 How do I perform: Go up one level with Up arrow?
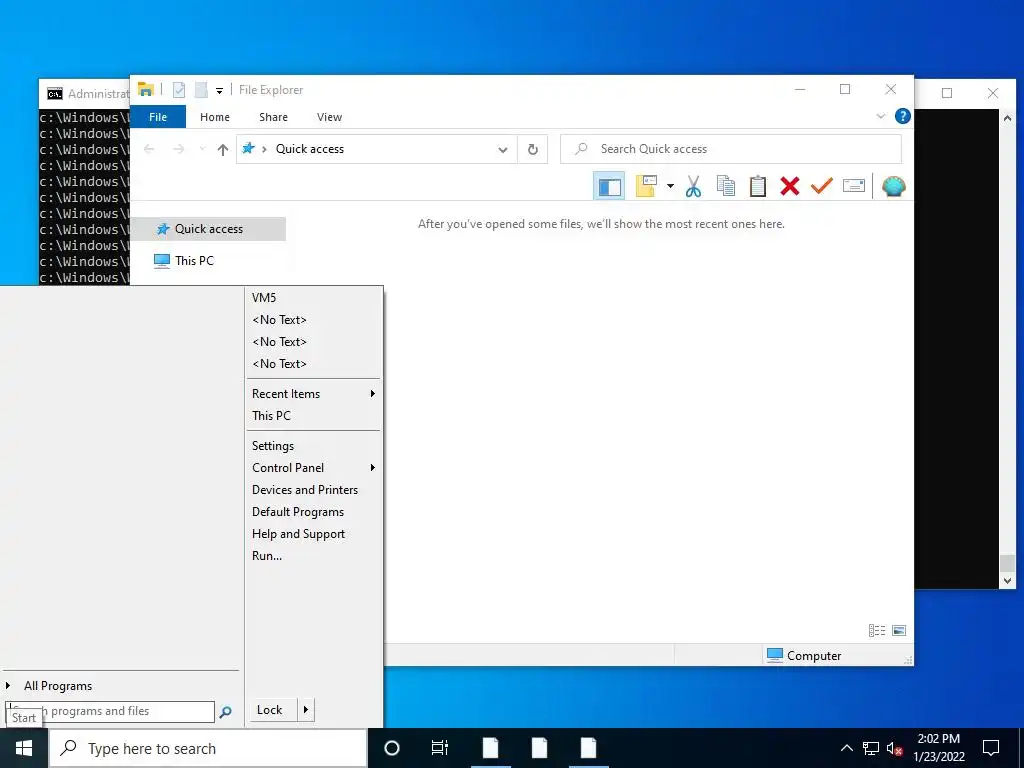click(223, 150)
